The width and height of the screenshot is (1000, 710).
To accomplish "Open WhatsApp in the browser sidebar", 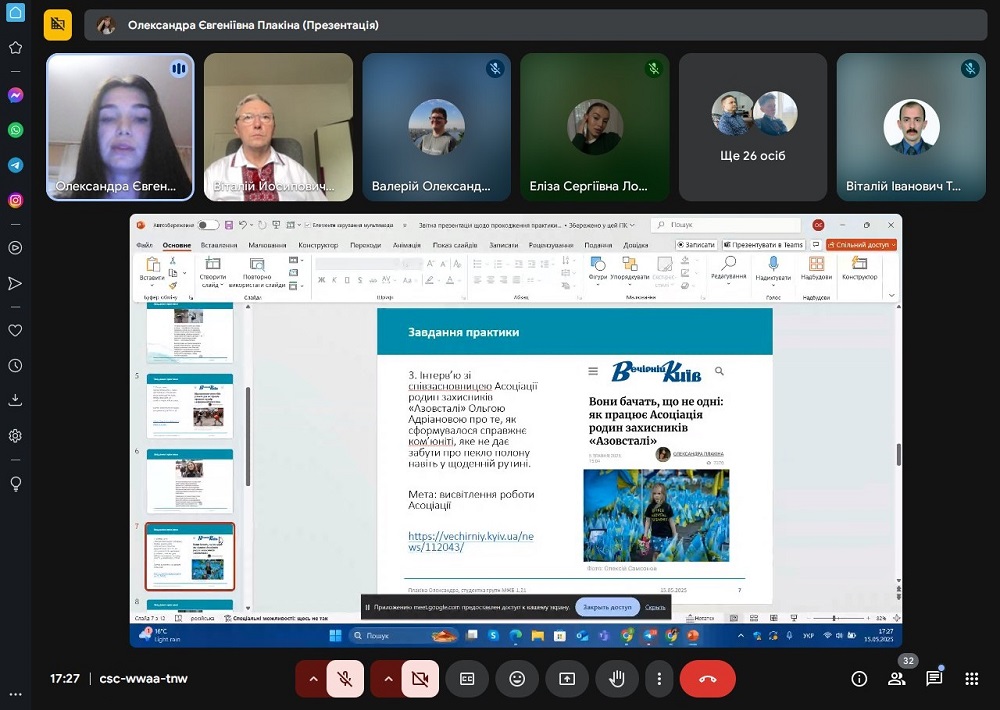I will pyautogui.click(x=15, y=130).
